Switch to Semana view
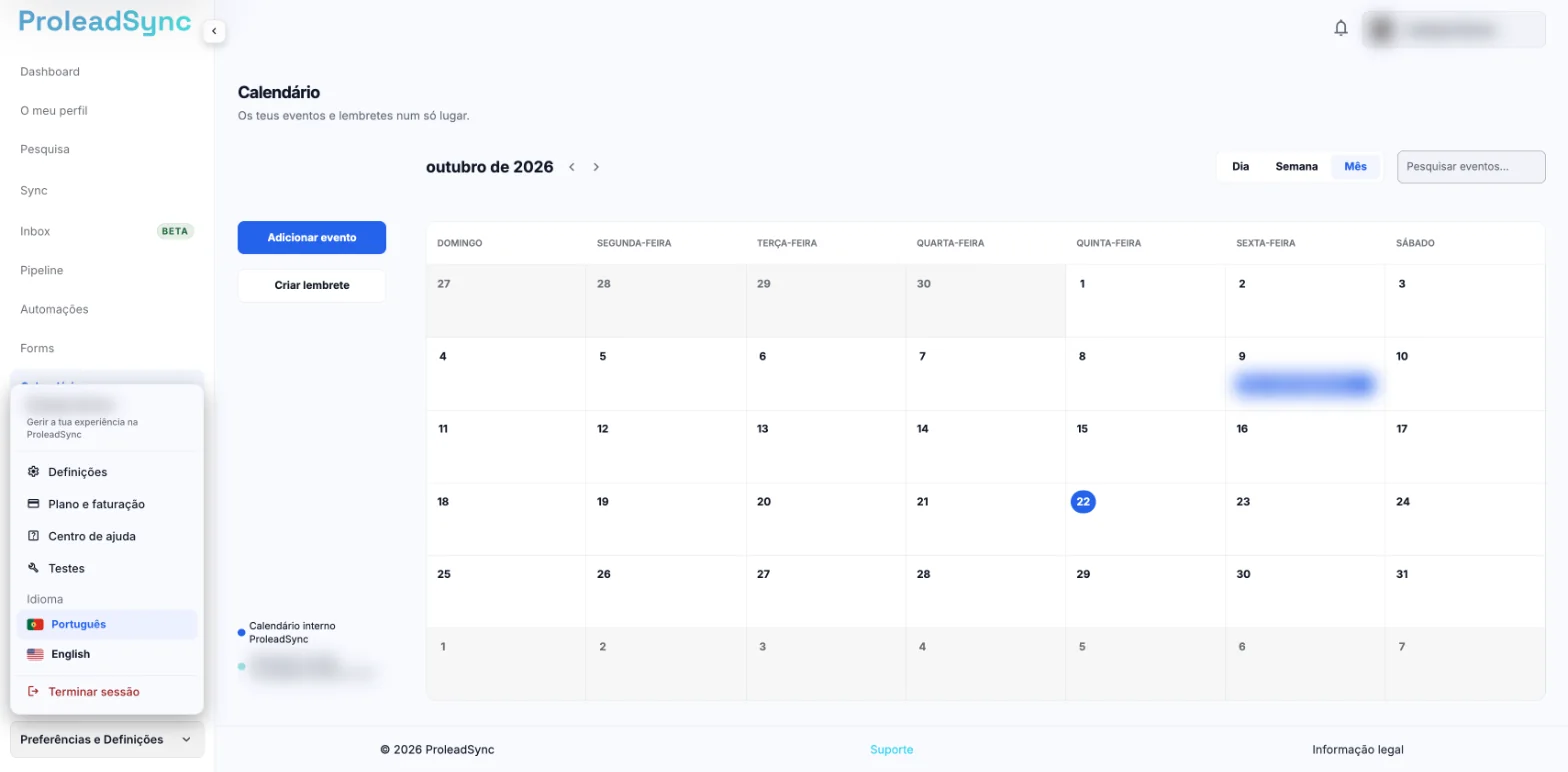Image resolution: width=1568 pixels, height=772 pixels. [x=1296, y=167]
